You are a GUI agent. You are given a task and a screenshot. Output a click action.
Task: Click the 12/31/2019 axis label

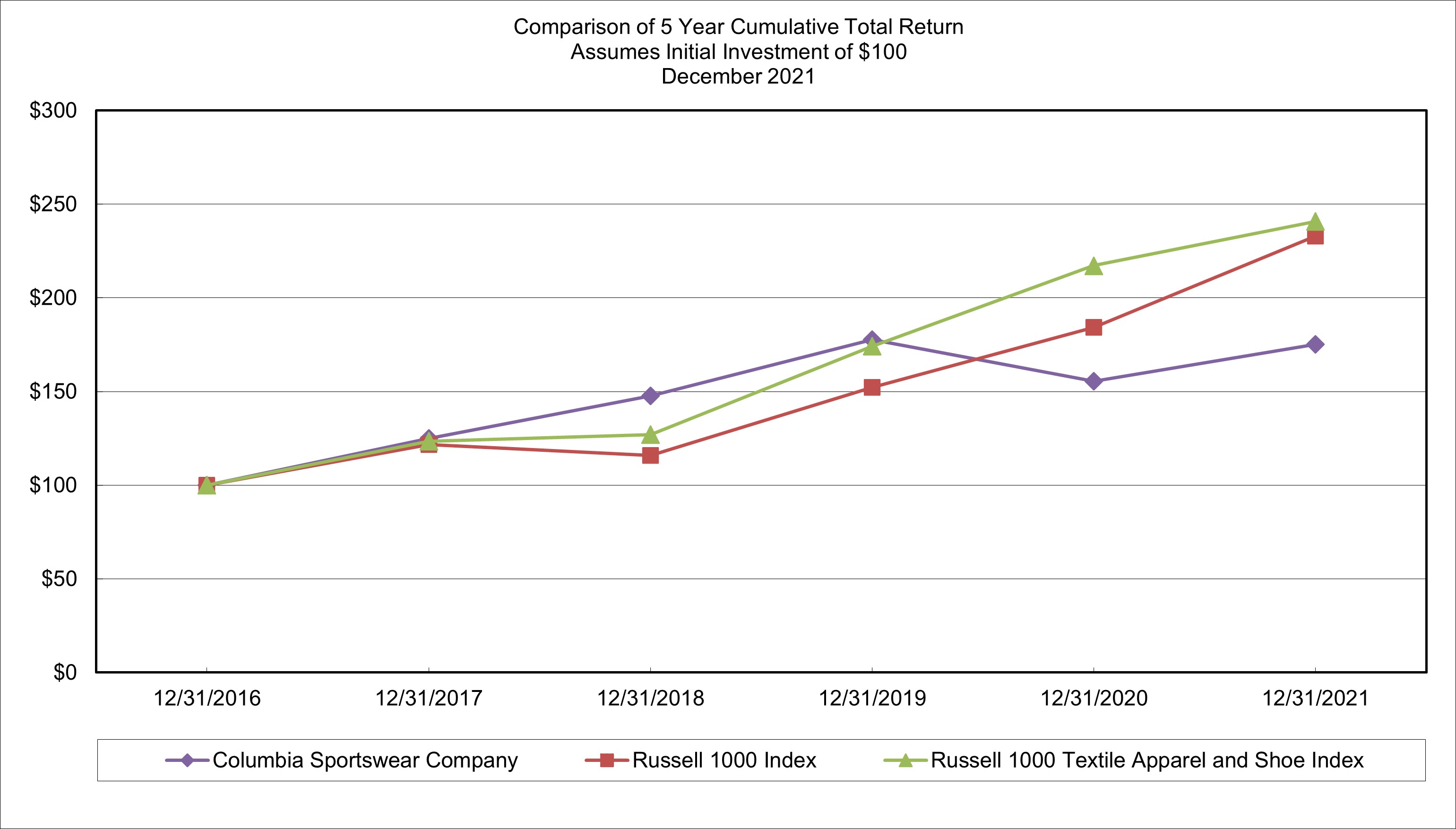[872, 698]
